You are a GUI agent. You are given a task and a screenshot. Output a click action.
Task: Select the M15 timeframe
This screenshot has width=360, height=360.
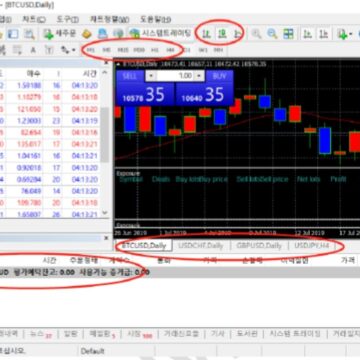123,50
